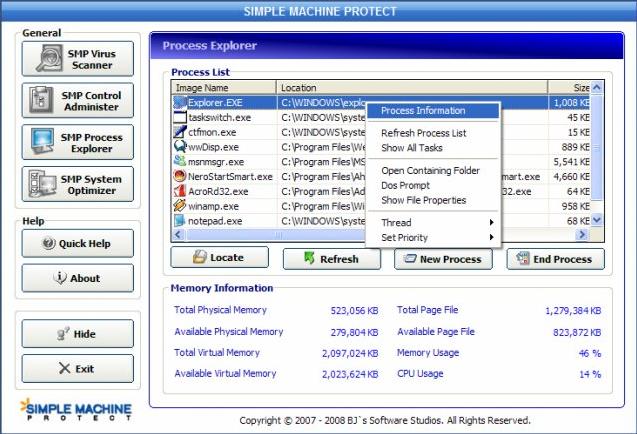Click the 14 % CPU usage value
Screen dimensions: 637x434
[x=590, y=374]
